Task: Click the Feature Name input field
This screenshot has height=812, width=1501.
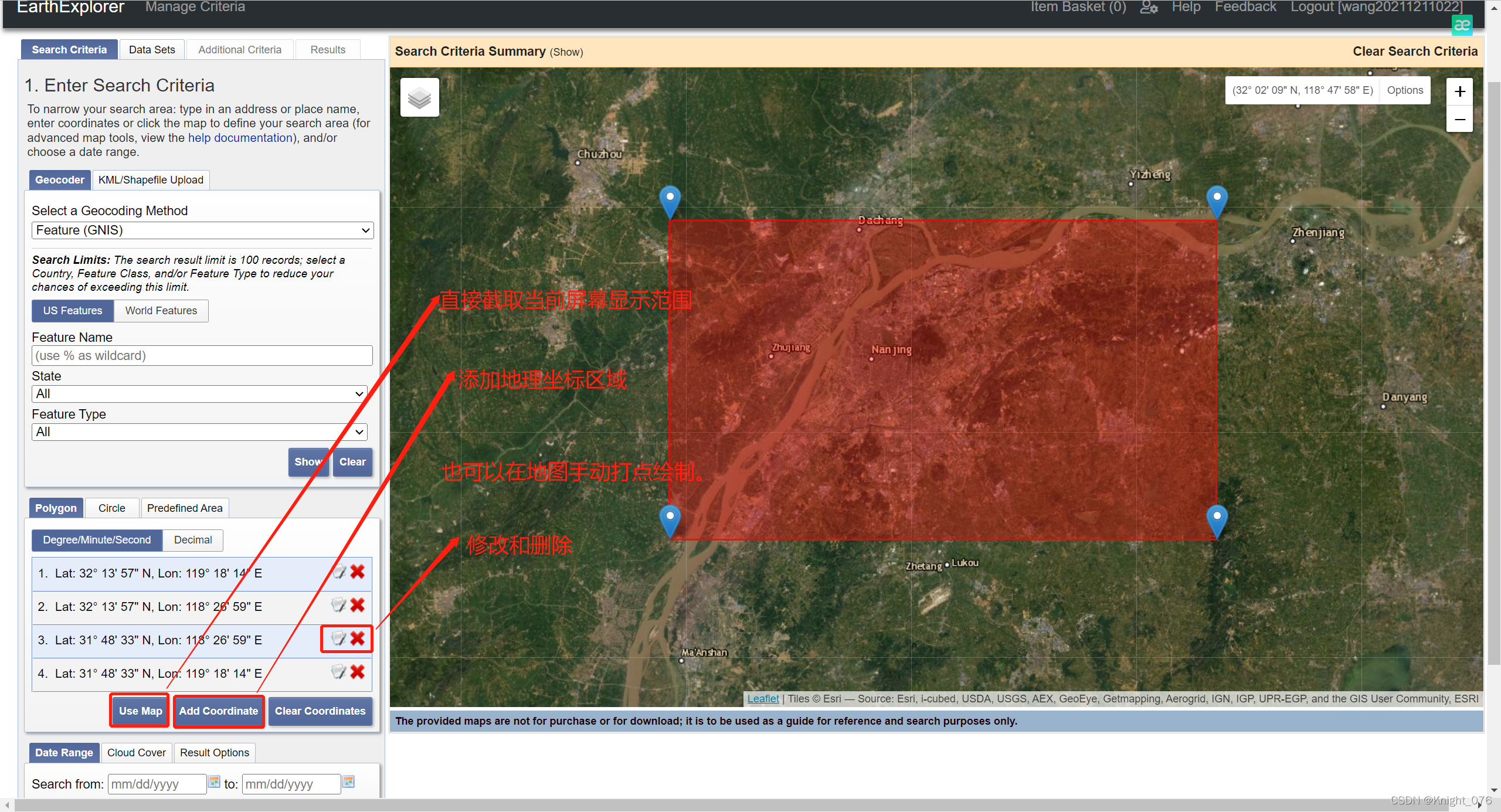Action: (x=202, y=356)
